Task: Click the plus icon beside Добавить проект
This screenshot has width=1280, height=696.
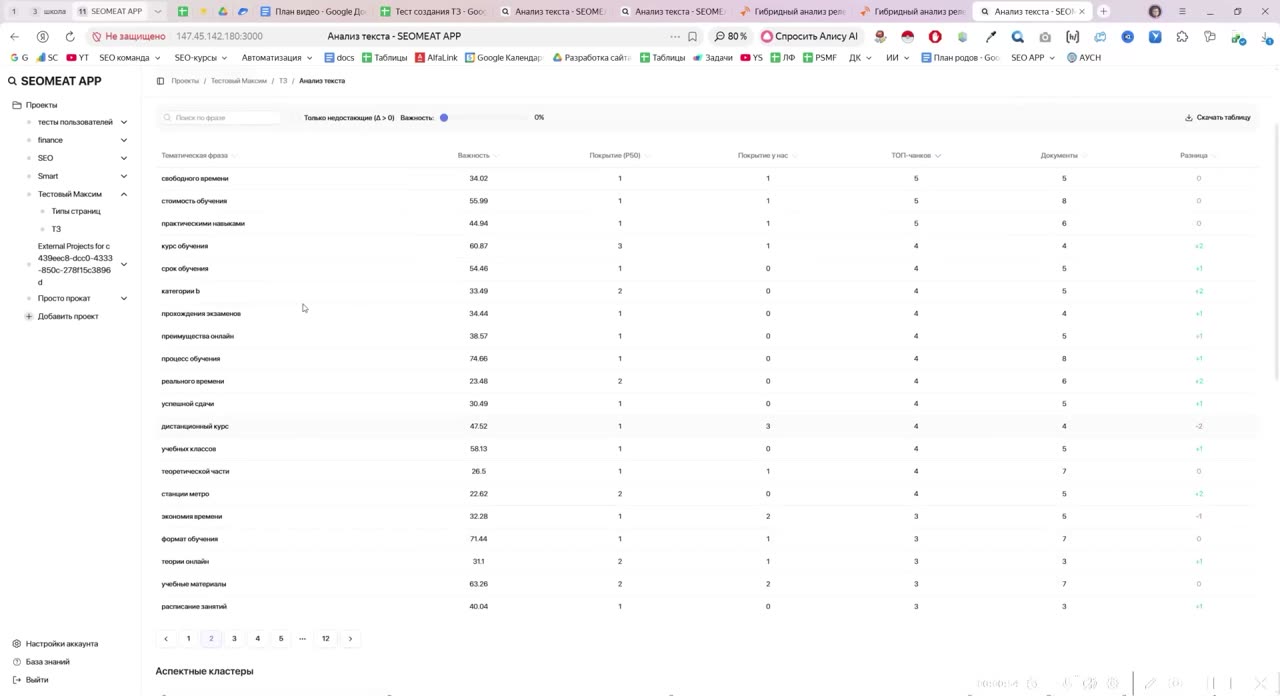Action: 29,316
